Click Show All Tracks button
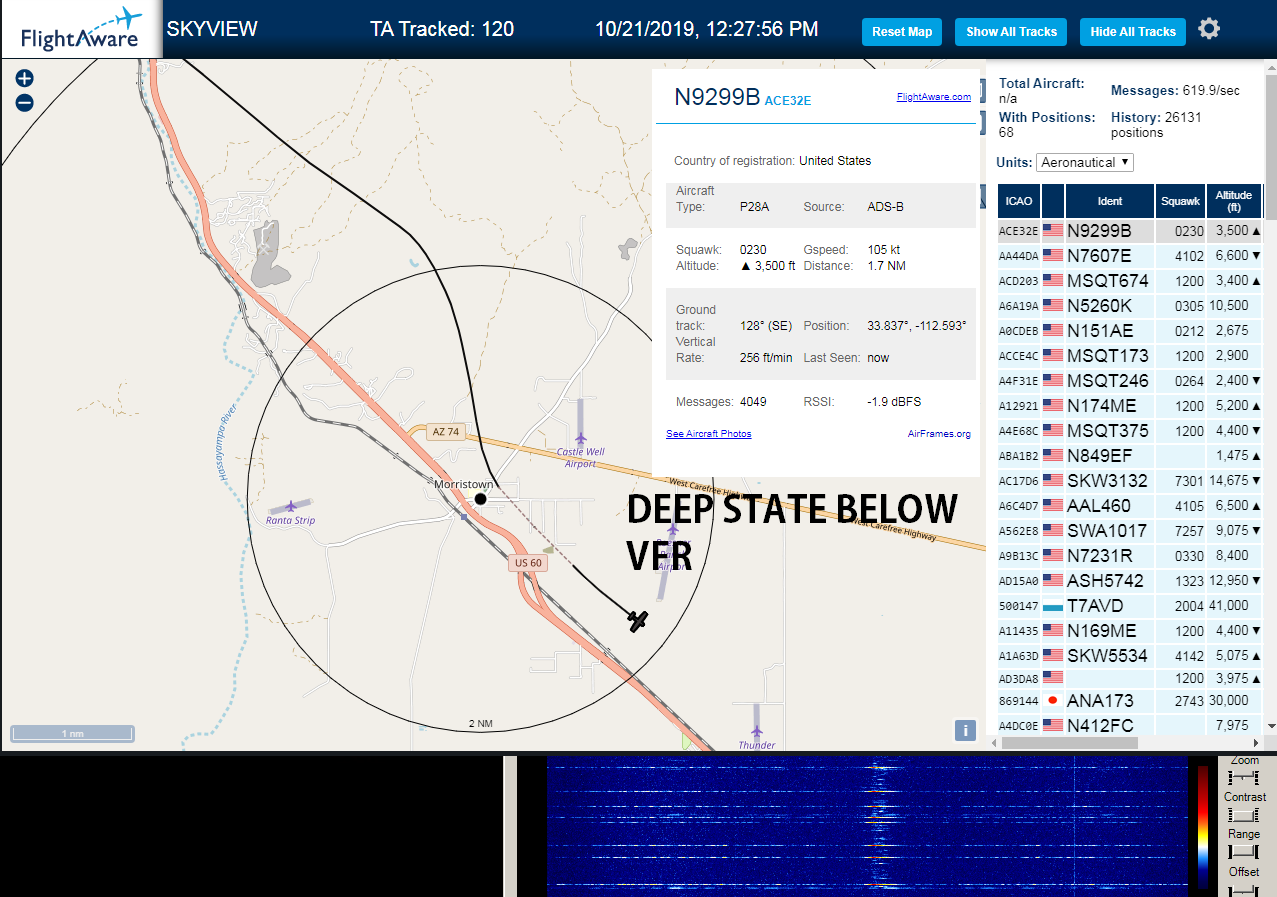Screen dimensions: 1277x897 (x=1011, y=32)
